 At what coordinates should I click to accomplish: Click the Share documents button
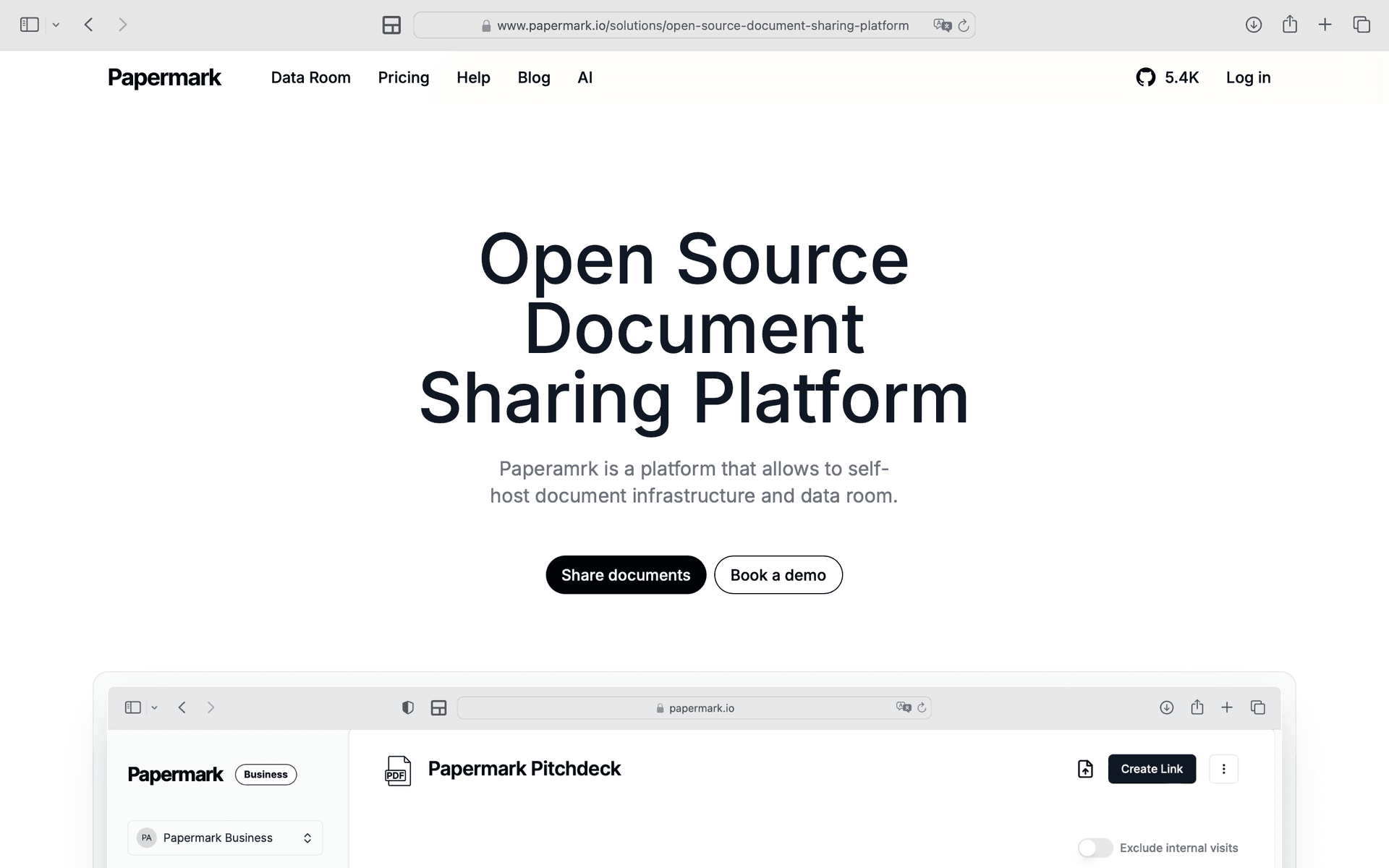coord(625,575)
